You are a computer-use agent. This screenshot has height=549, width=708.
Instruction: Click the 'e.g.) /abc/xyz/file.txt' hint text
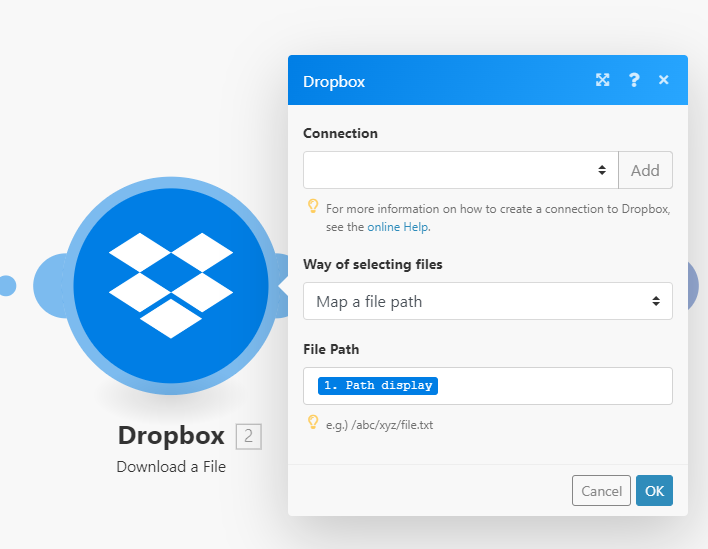coord(379,425)
